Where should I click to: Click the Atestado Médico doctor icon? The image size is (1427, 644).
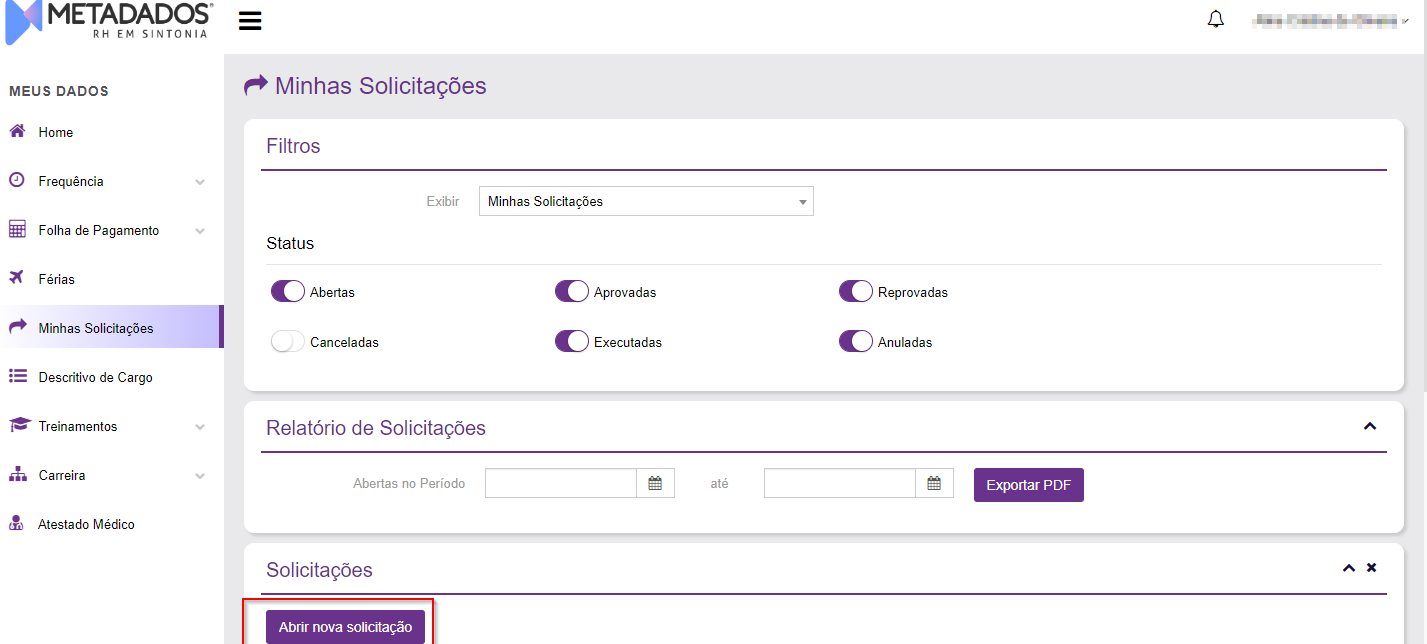pyautogui.click(x=17, y=523)
